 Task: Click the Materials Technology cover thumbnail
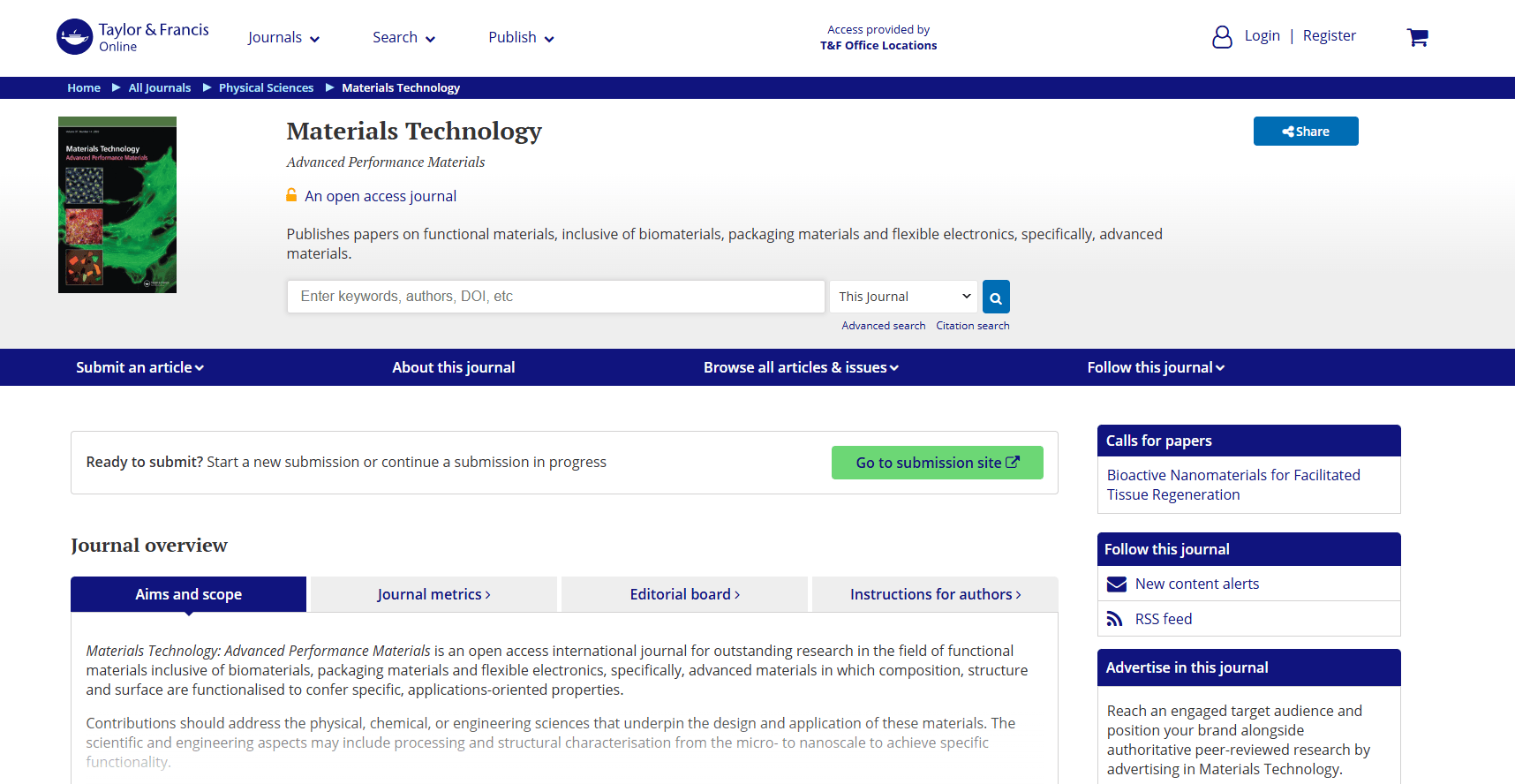tap(117, 205)
